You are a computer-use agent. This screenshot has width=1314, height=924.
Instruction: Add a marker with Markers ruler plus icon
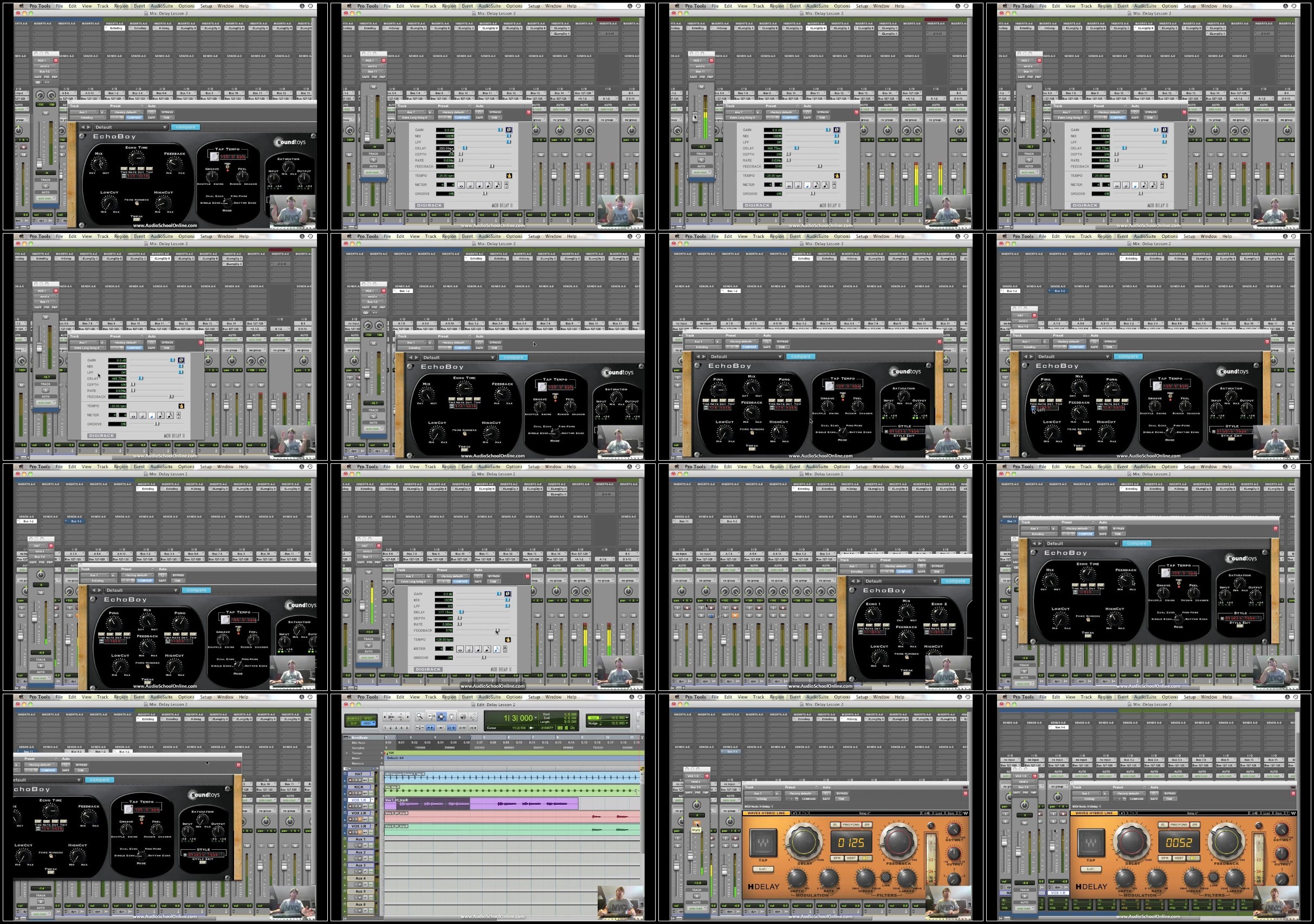(x=381, y=764)
